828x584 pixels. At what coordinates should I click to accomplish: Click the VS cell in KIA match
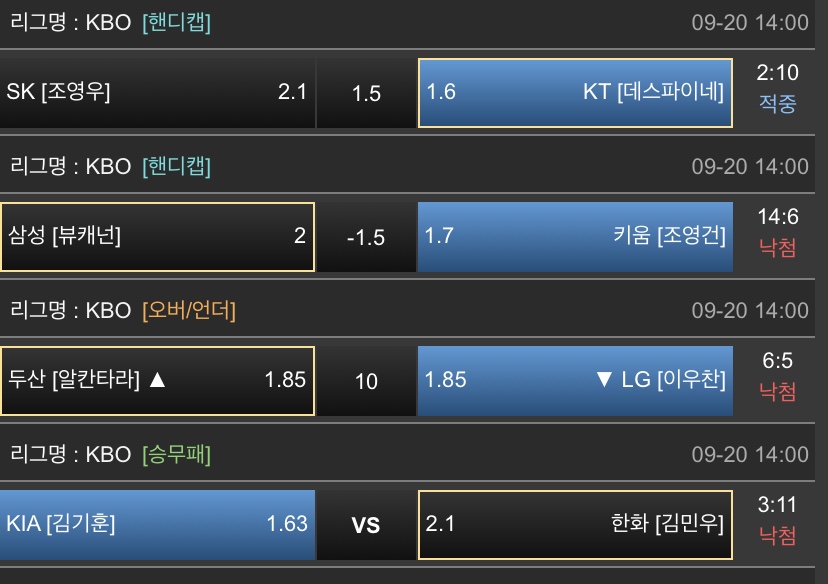point(367,525)
